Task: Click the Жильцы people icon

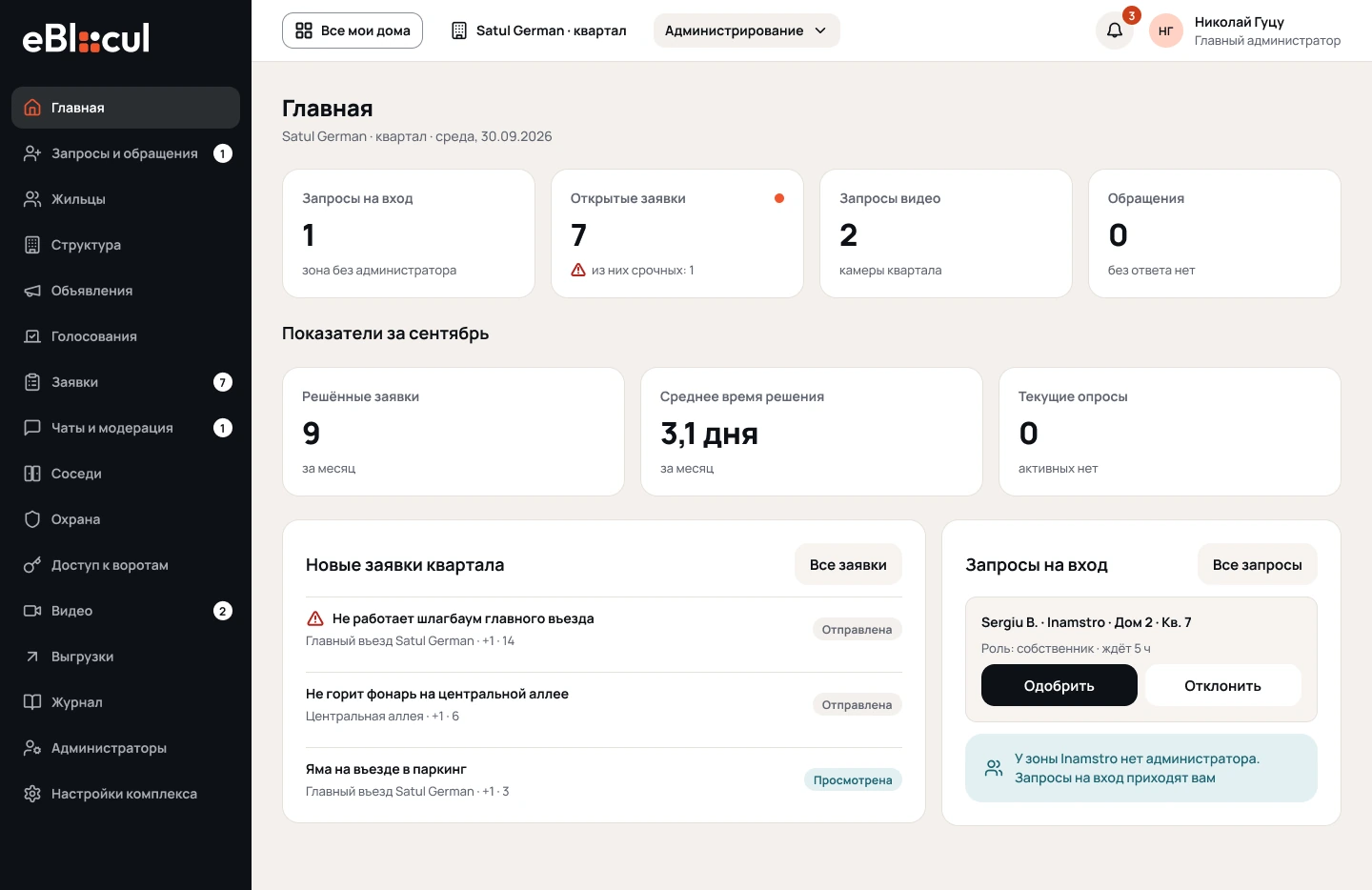Action: pos(32,199)
